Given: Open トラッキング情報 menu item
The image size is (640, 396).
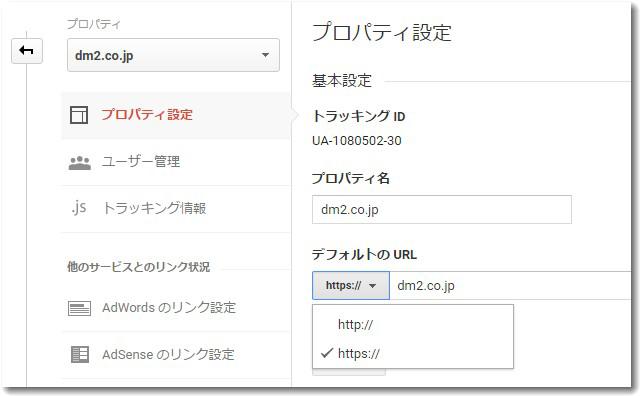Looking at the screenshot, I should [x=176, y=209].
